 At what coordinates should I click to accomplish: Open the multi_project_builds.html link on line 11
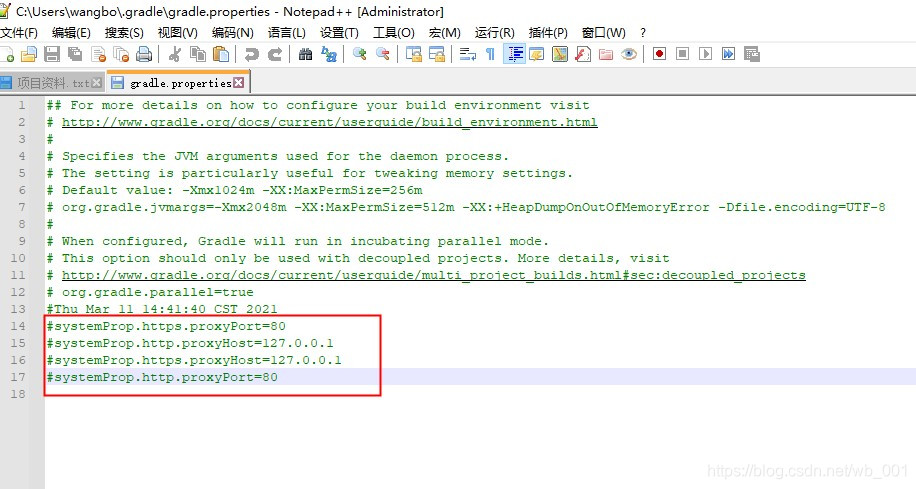(433, 275)
